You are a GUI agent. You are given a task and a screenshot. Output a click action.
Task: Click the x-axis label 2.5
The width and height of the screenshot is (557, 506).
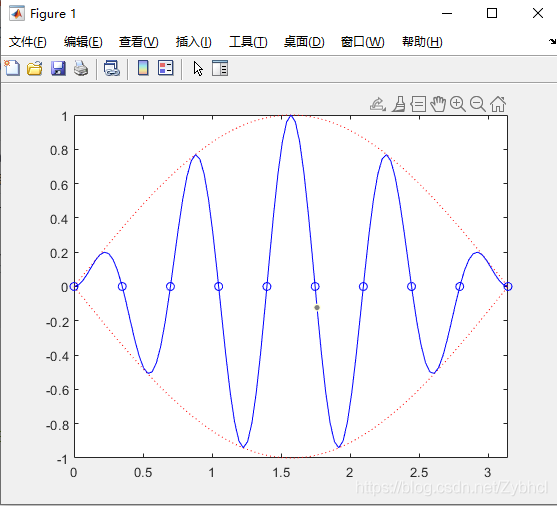click(x=419, y=473)
